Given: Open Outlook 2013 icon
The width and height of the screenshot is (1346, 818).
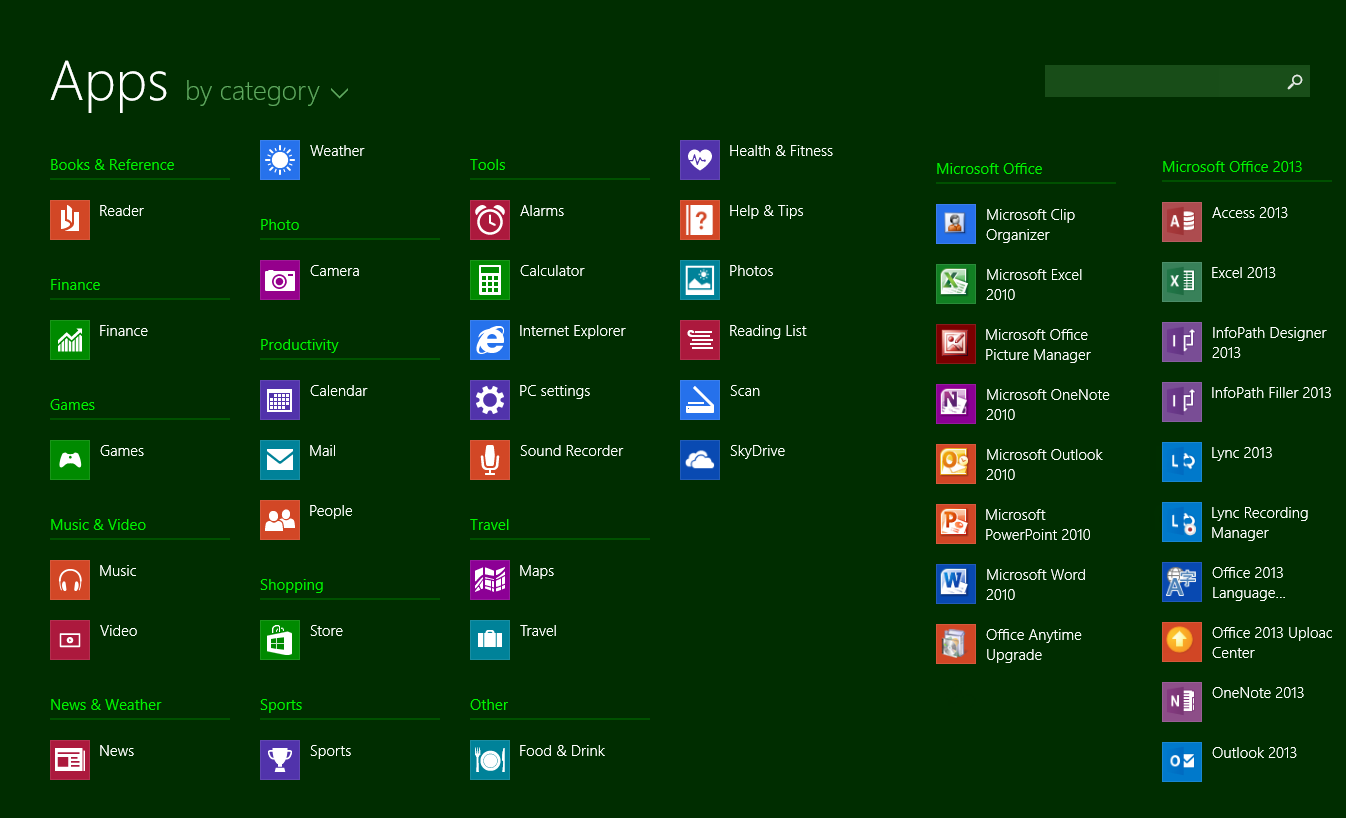Looking at the screenshot, I should 1182,762.
